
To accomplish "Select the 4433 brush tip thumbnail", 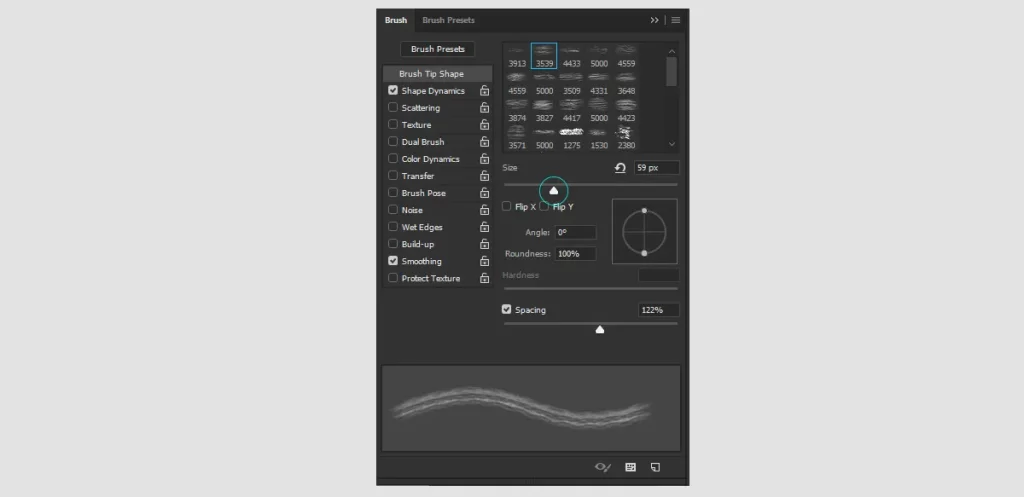I will [571, 56].
